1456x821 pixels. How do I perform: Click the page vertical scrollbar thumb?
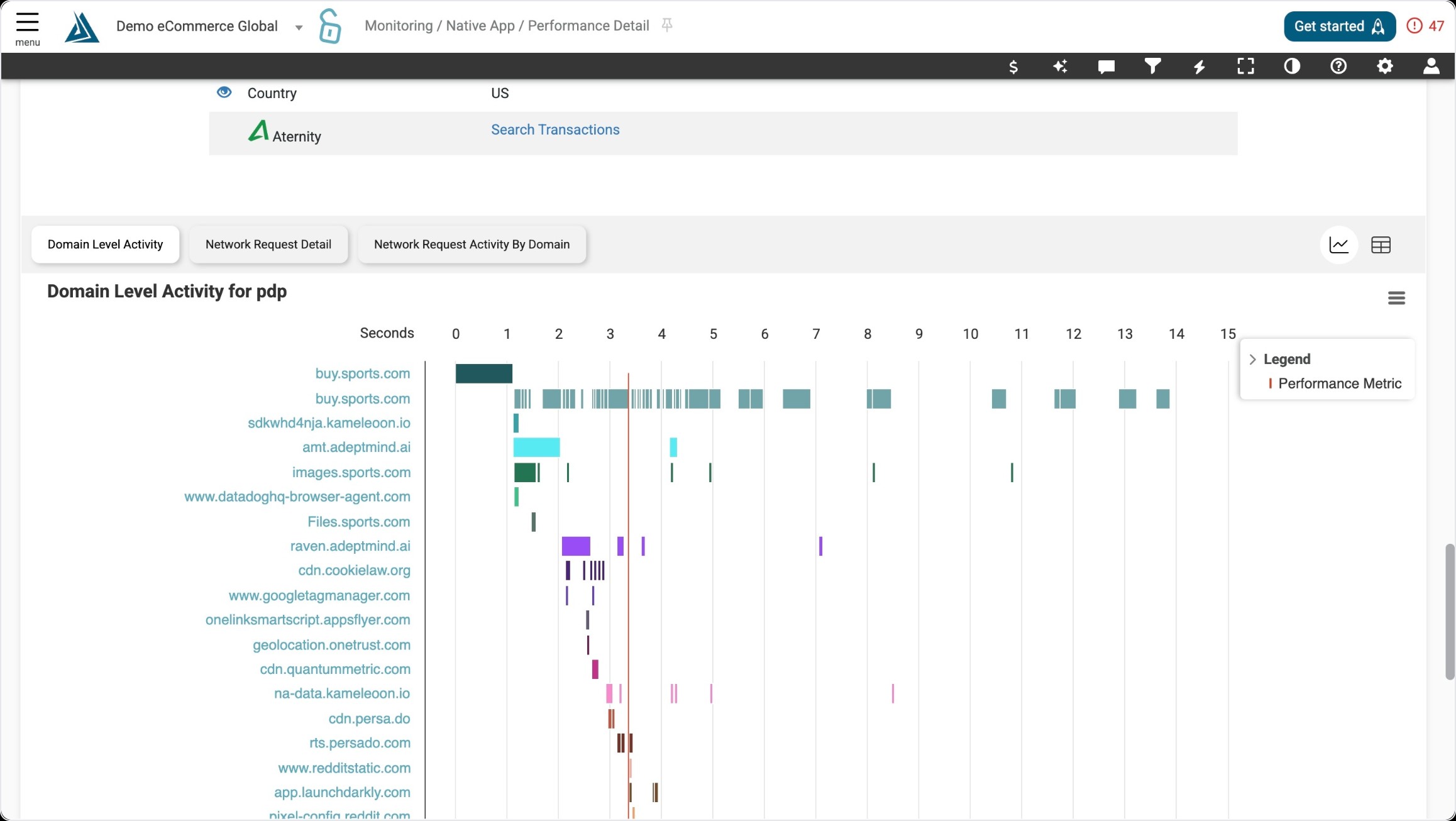click(1450, 612)
